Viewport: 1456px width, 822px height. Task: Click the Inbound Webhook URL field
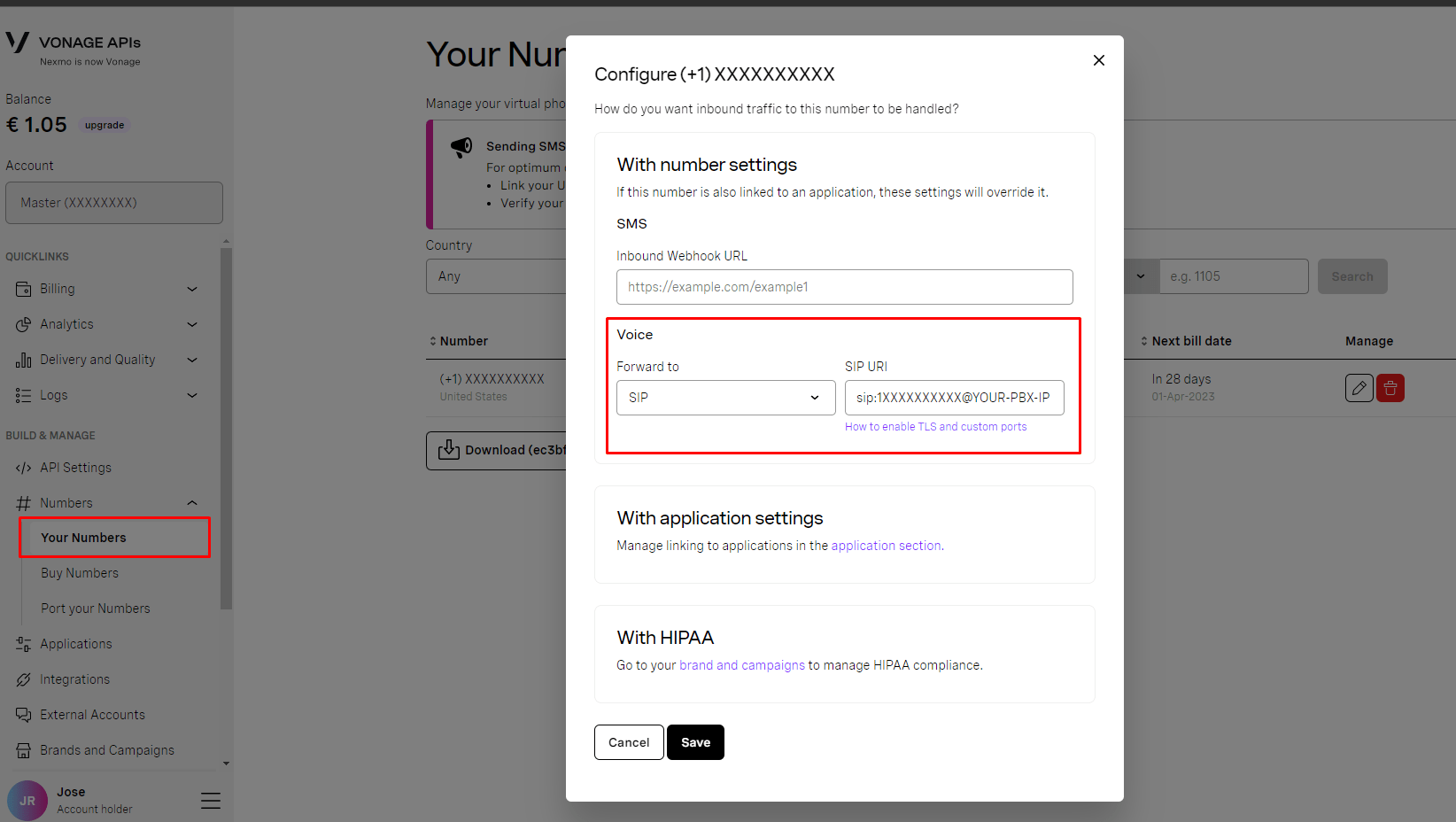click(843, 286)
